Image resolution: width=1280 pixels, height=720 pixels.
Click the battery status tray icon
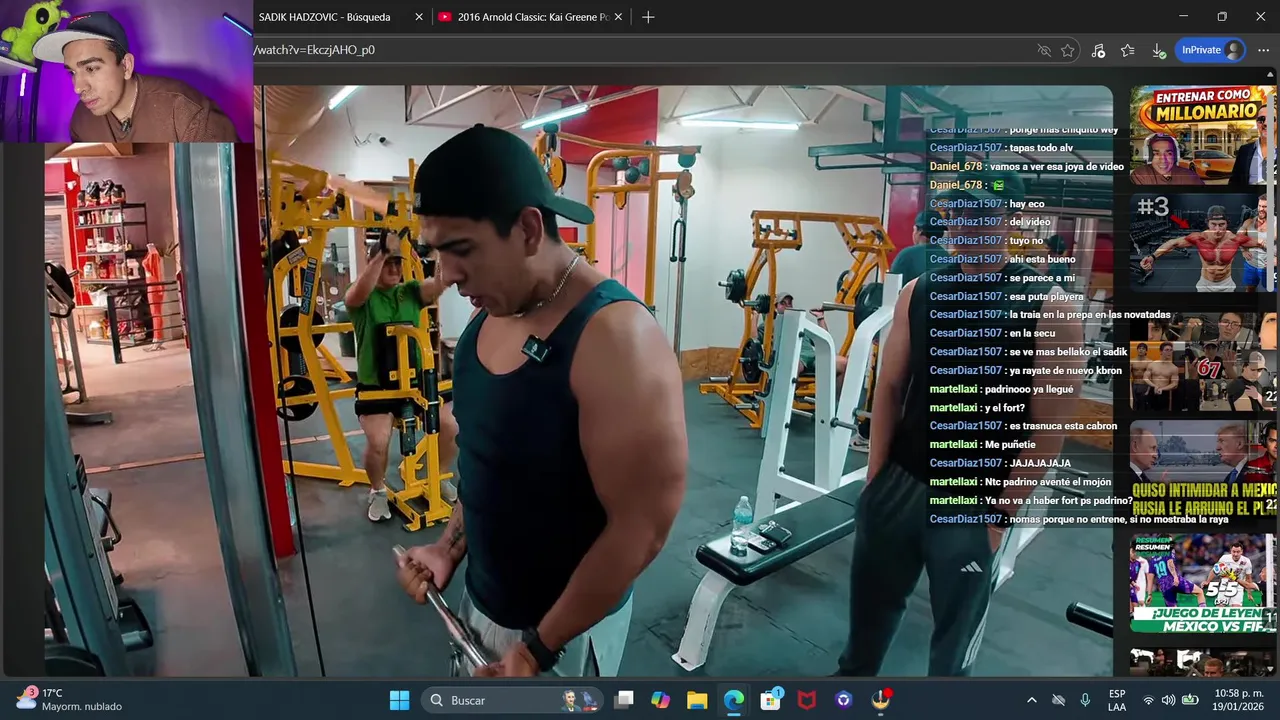pos(1190,700)
